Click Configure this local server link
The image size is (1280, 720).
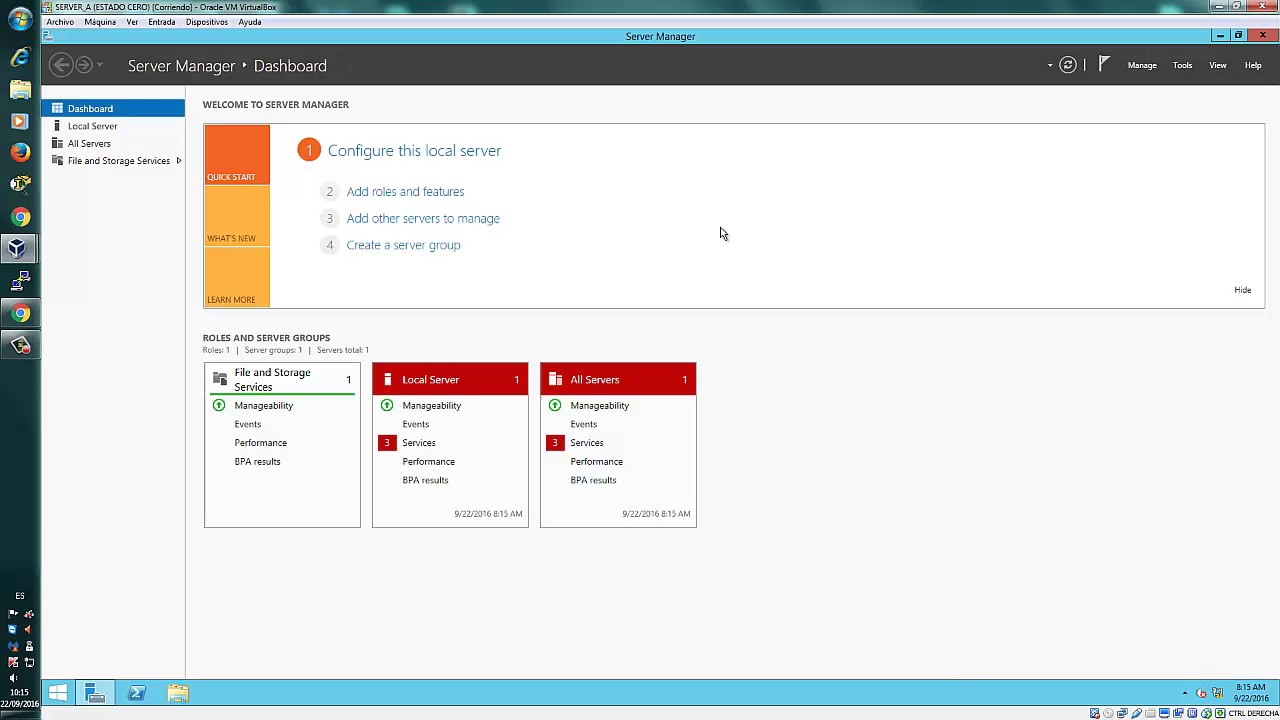(414, 150)
